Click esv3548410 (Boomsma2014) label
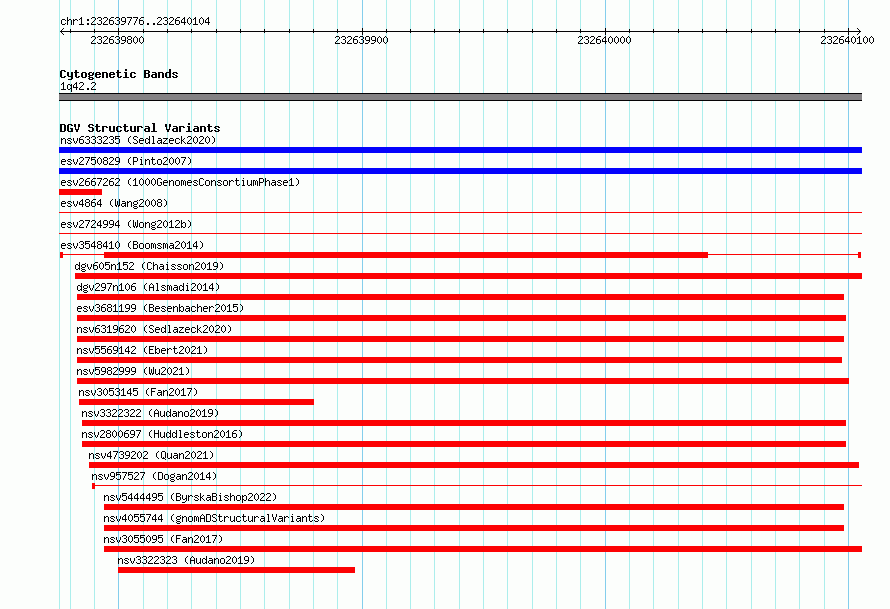This screenshot has width=890, height=609. point(132,245)
